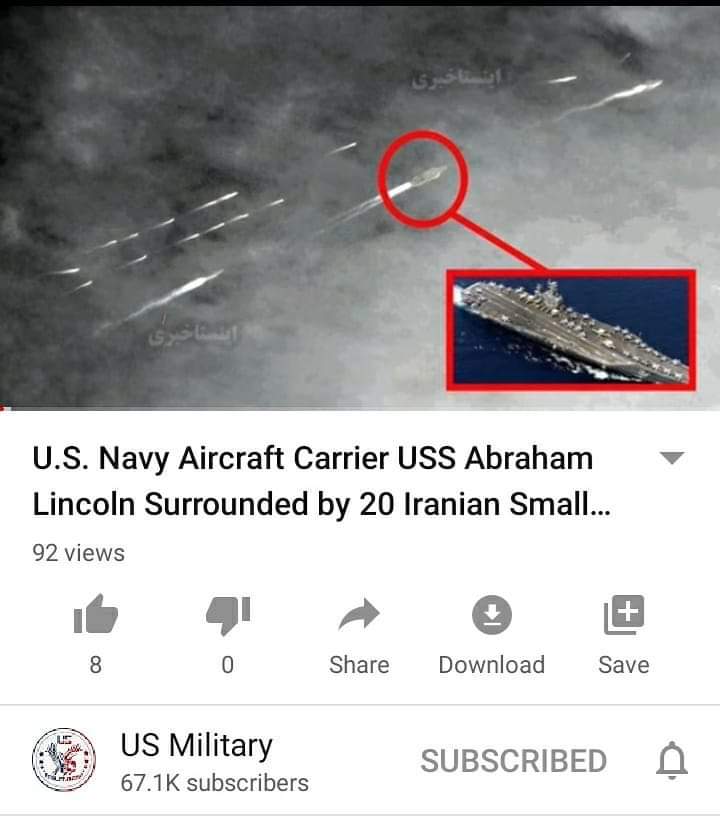
Task: Tap the Save to playlist icon
Action: (x=624, y=615)
